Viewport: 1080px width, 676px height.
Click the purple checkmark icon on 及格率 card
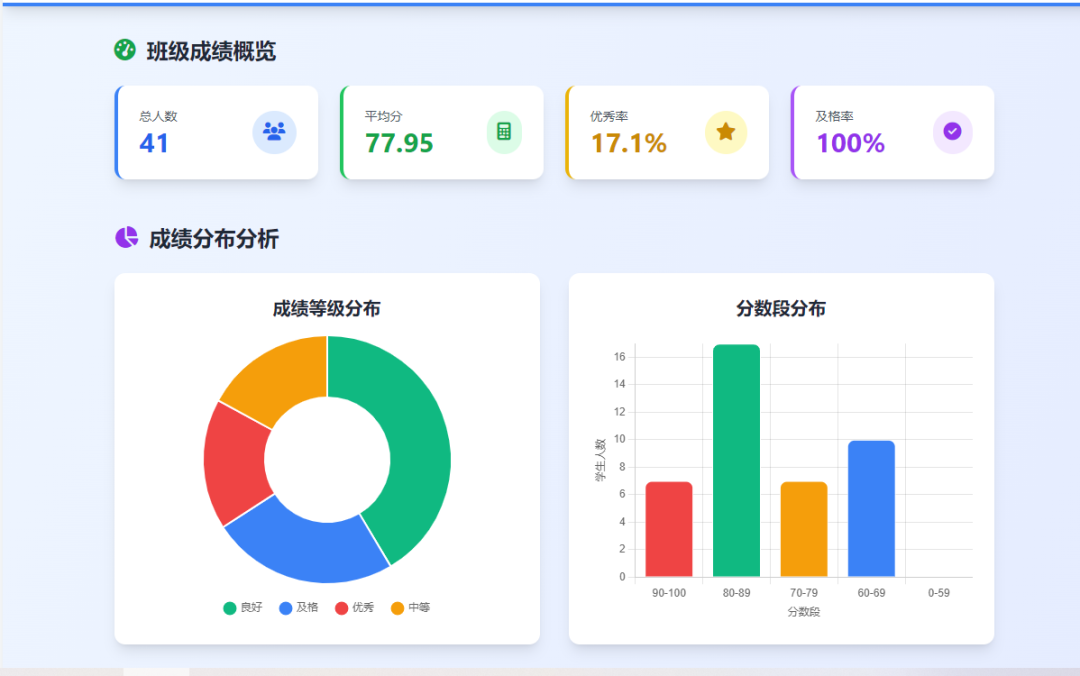point(951,132)
